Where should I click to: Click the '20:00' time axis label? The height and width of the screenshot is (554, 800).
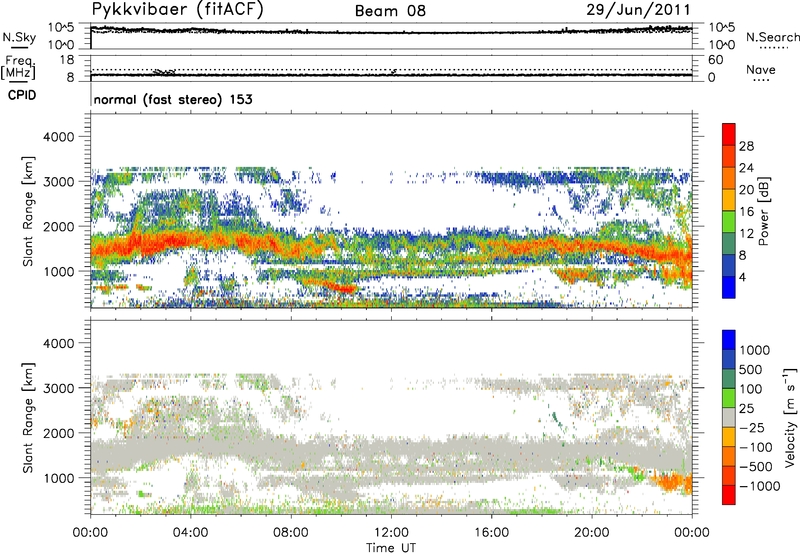(591, 532)
